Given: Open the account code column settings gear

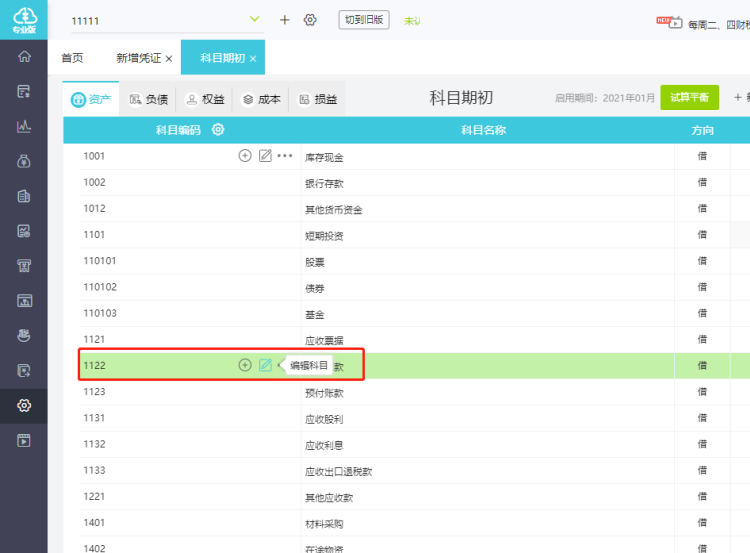Looking at the screenshot, I should click(218, 130).
